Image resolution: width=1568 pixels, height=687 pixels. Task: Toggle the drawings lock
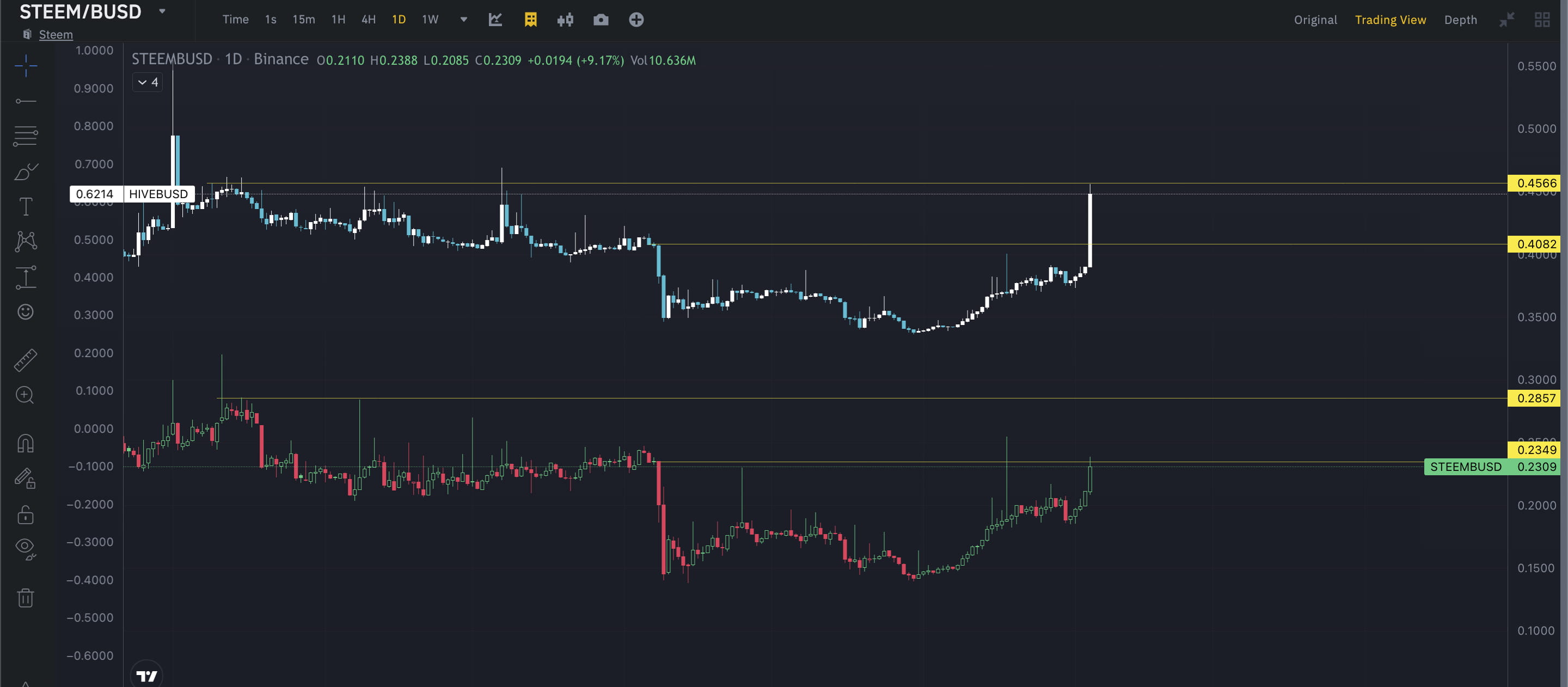point(26,516)
